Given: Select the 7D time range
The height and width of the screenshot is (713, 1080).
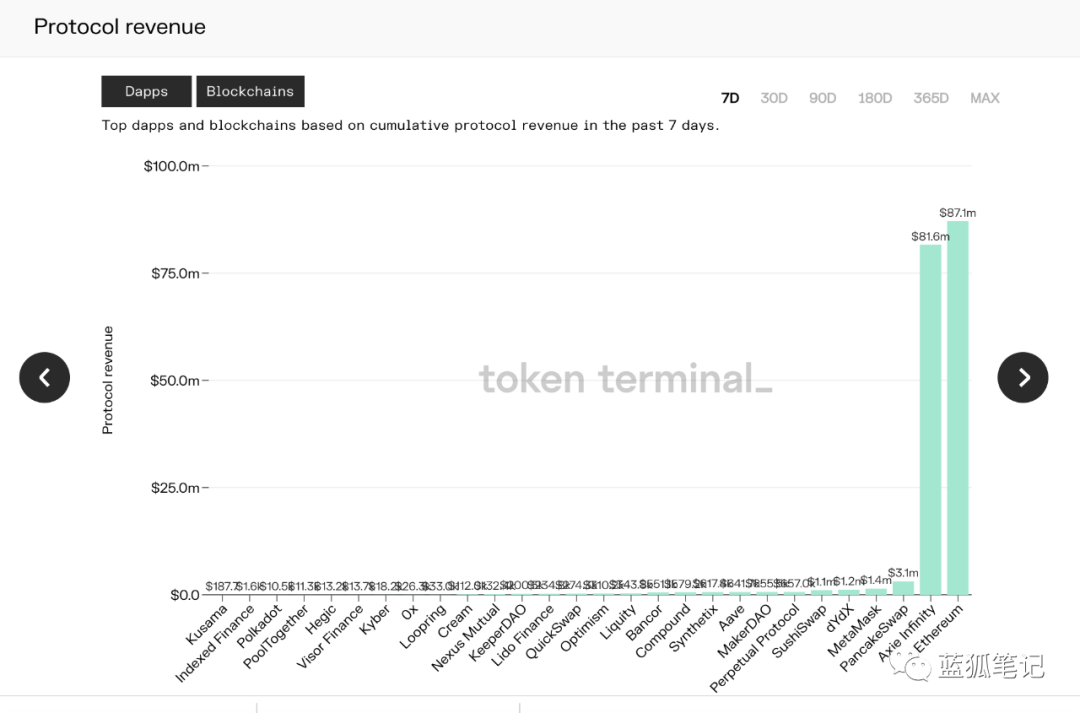Looking at the screenshot, I should (730, 98).
